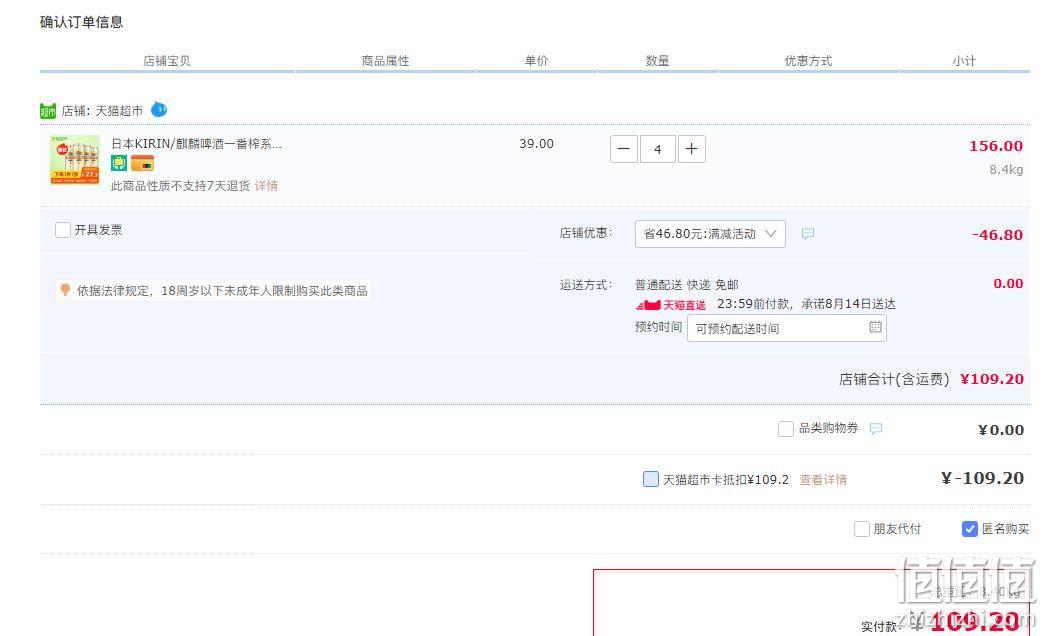
Task: Toggle the 天猫超市卡抵扣 checkbox
Action: pos(650,479)
